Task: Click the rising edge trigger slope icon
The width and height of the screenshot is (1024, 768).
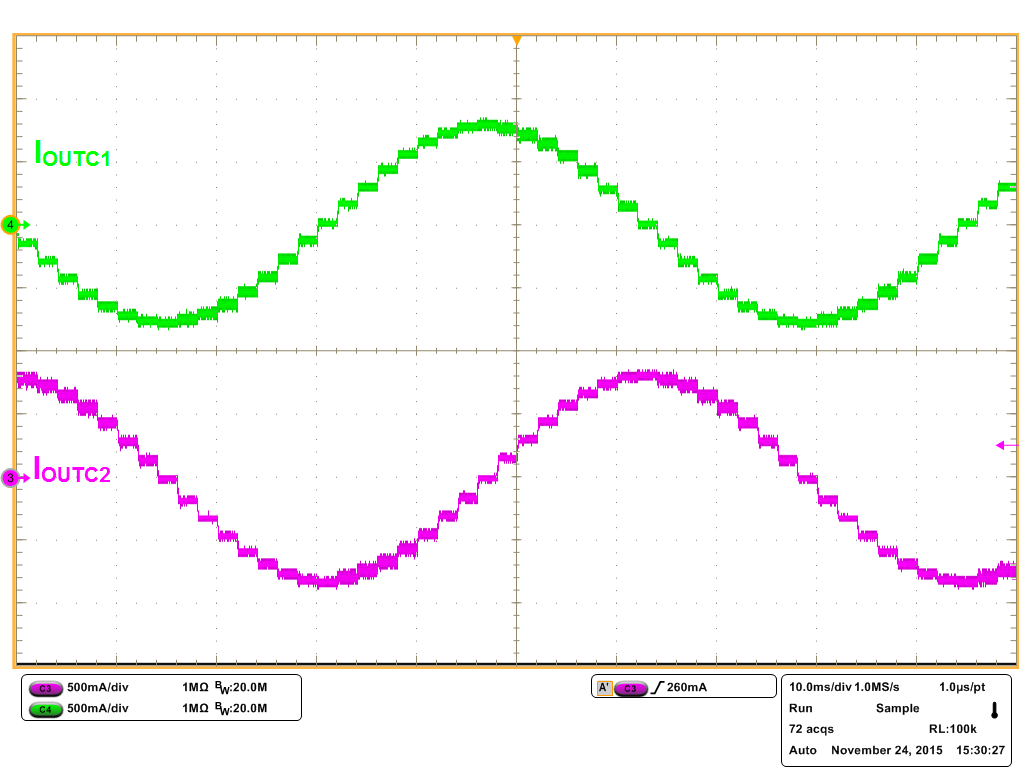Action: (x=656, y=688)
